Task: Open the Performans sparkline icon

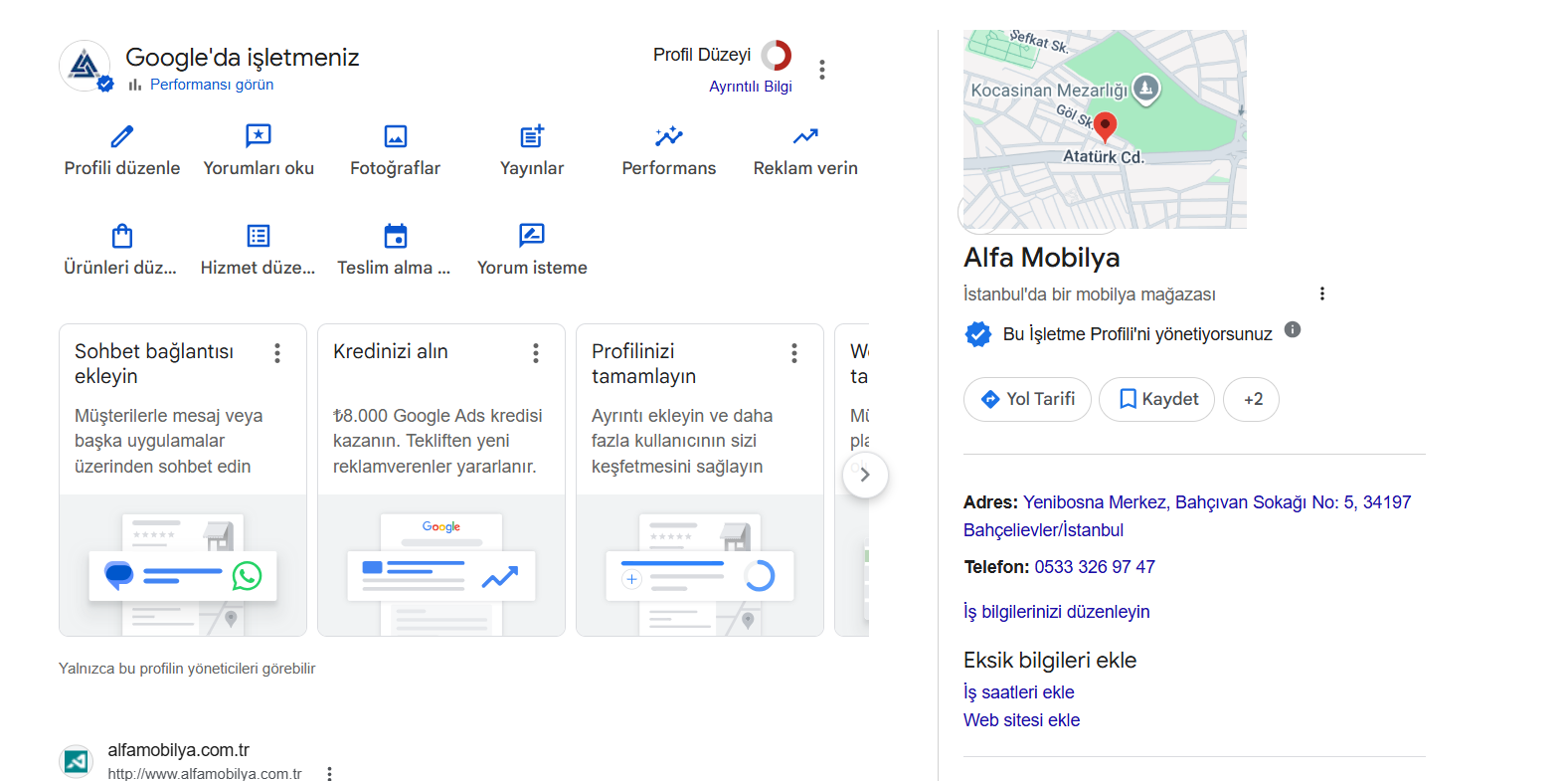Action: tap(669, 136)
